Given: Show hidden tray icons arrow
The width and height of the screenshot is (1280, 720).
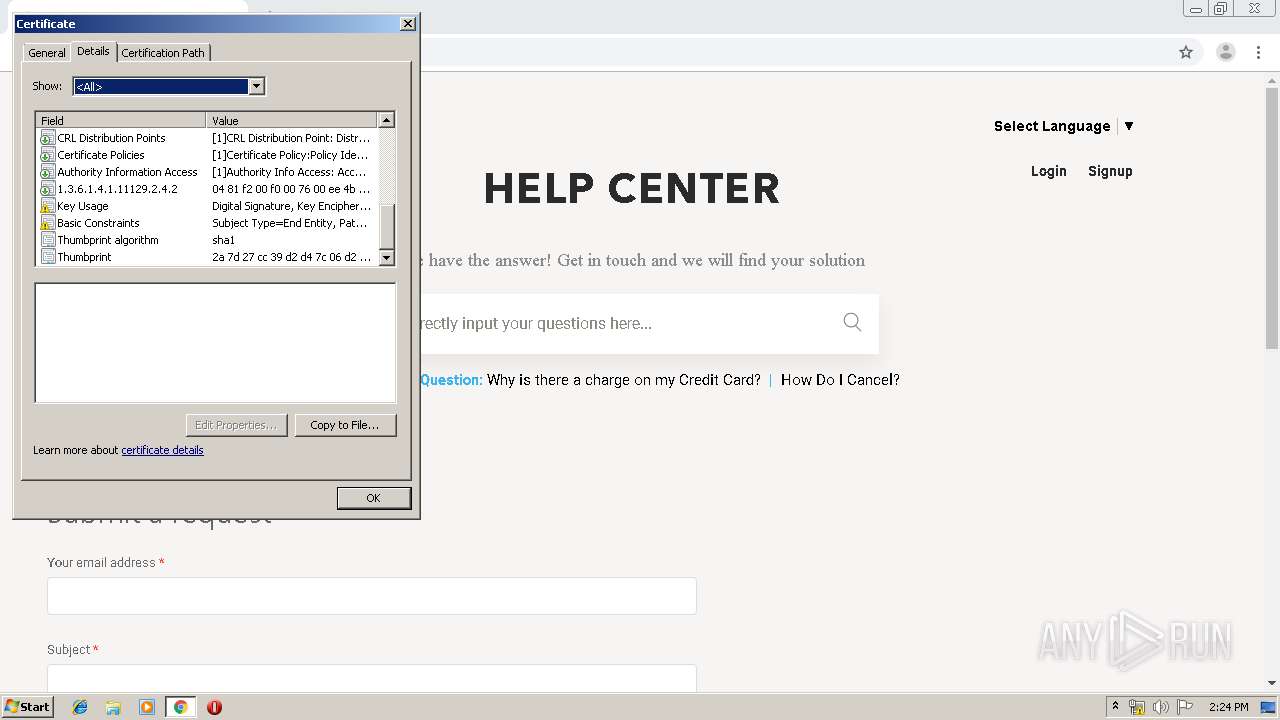Looking at the screenshot, I should (x=1115, y=707).
